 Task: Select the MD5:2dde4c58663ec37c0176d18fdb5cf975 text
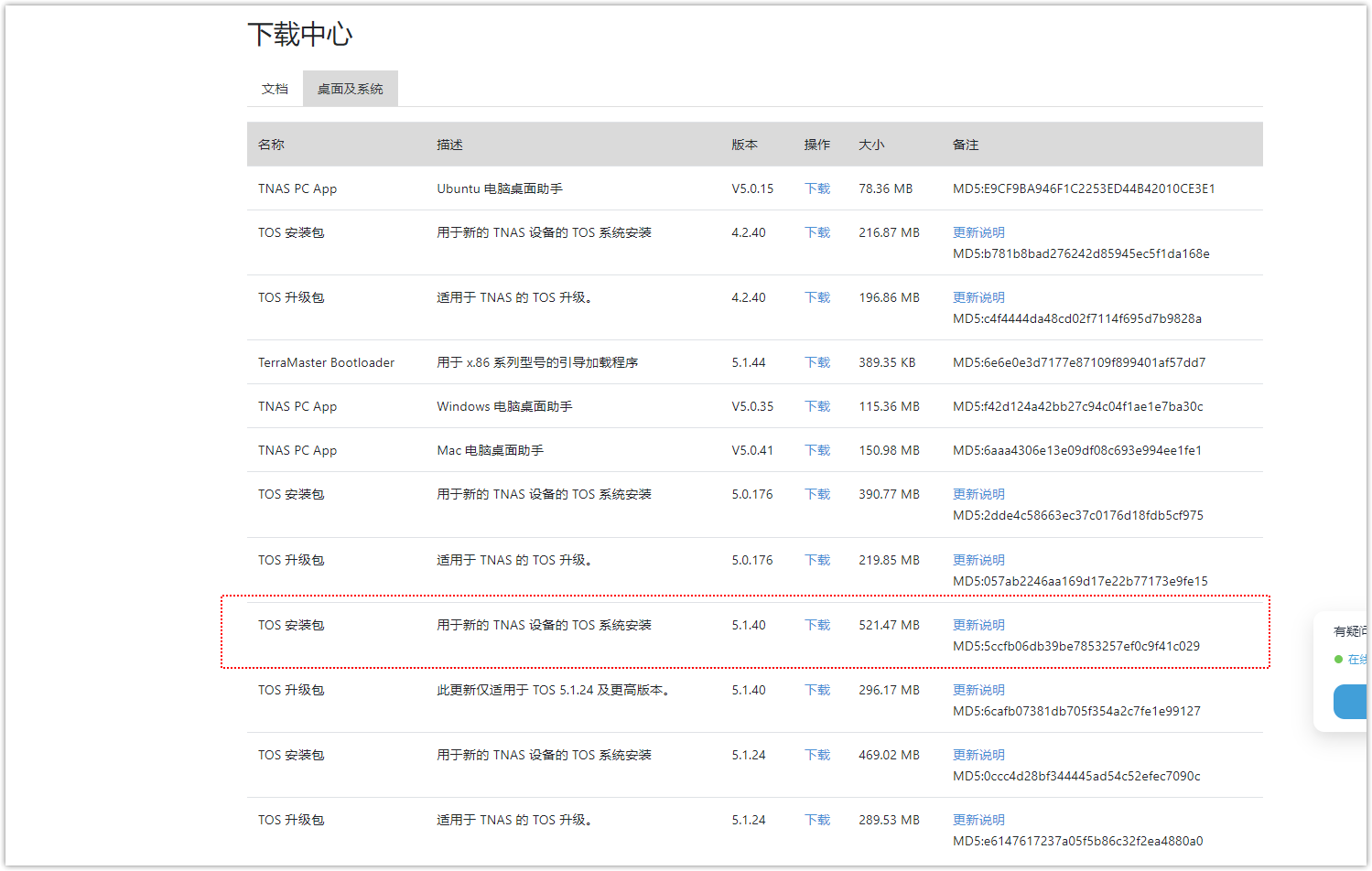point(1078,515)
